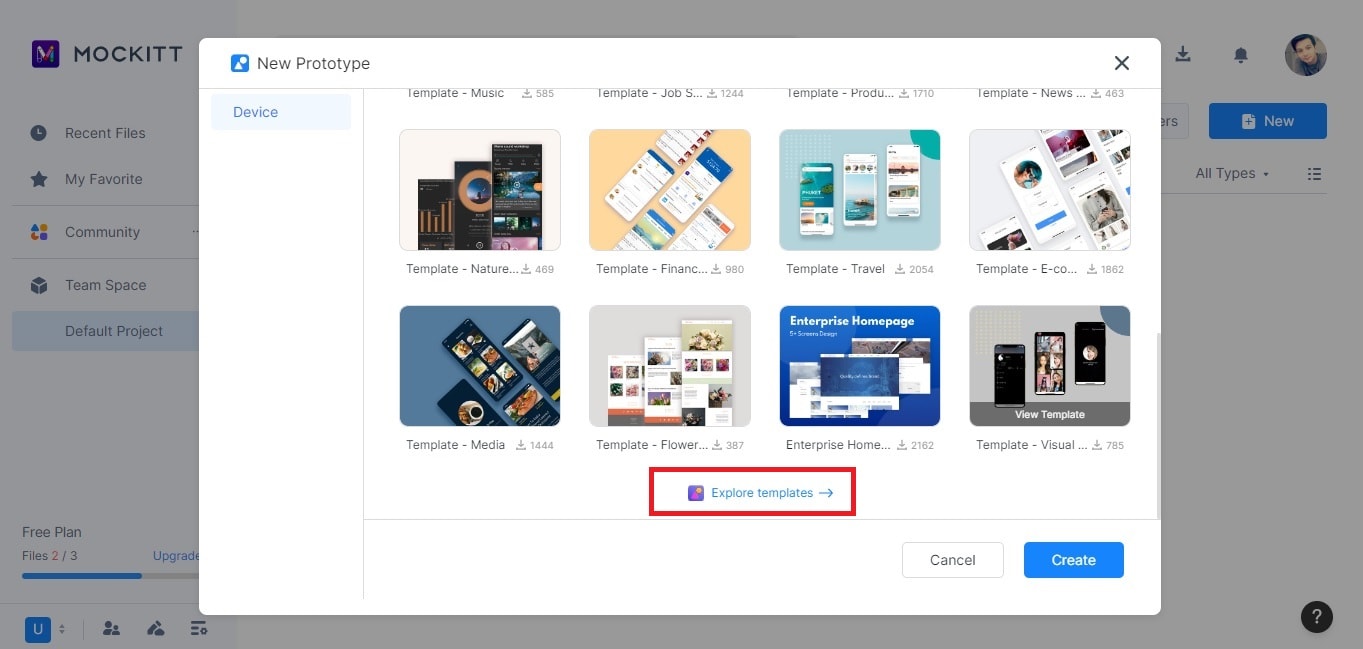
Task: Click the My Favorite star icon
Action: 39,179
